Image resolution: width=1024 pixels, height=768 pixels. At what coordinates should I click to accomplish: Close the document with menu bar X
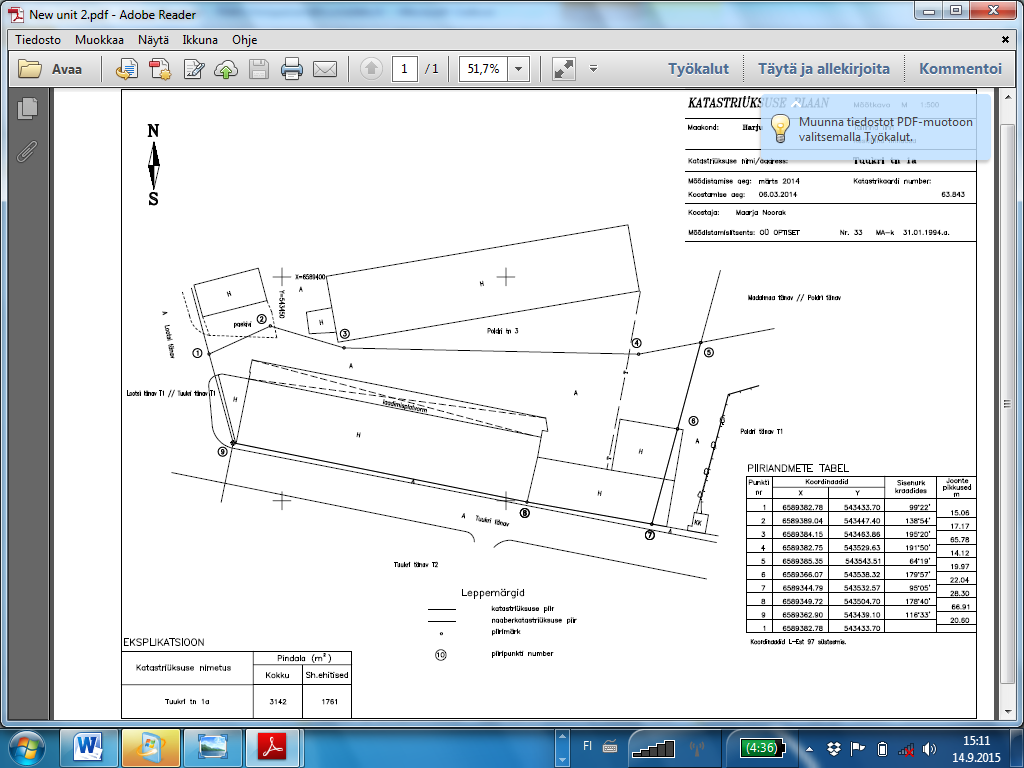[x=1006, y=40]
